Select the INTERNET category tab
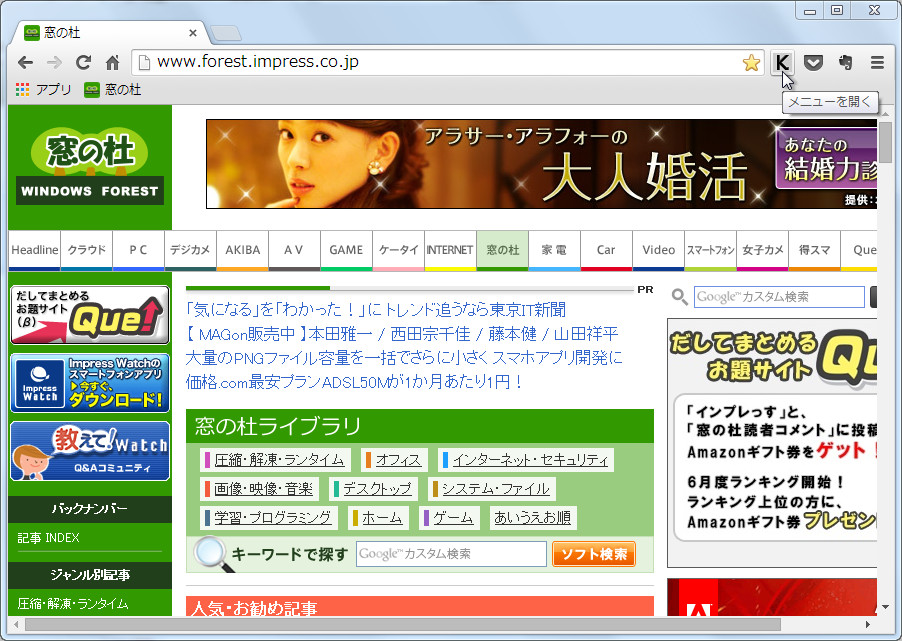Viewport: 902px width, 641px height. pyautogui.click(x=450, y=250)
